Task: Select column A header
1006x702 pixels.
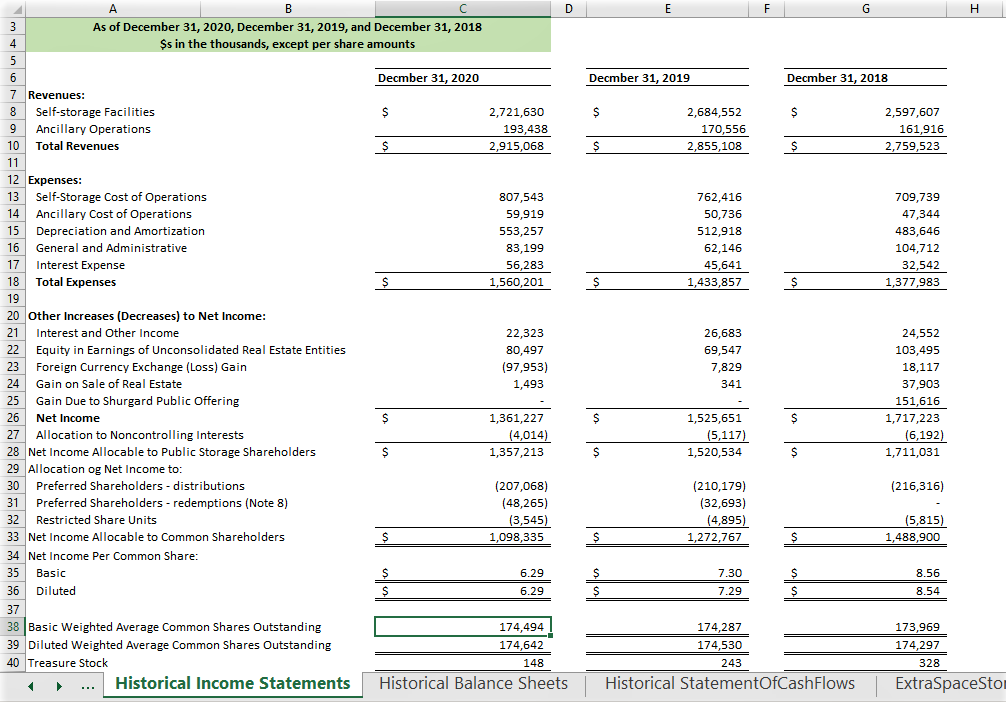Action: (x=112, y=9)
